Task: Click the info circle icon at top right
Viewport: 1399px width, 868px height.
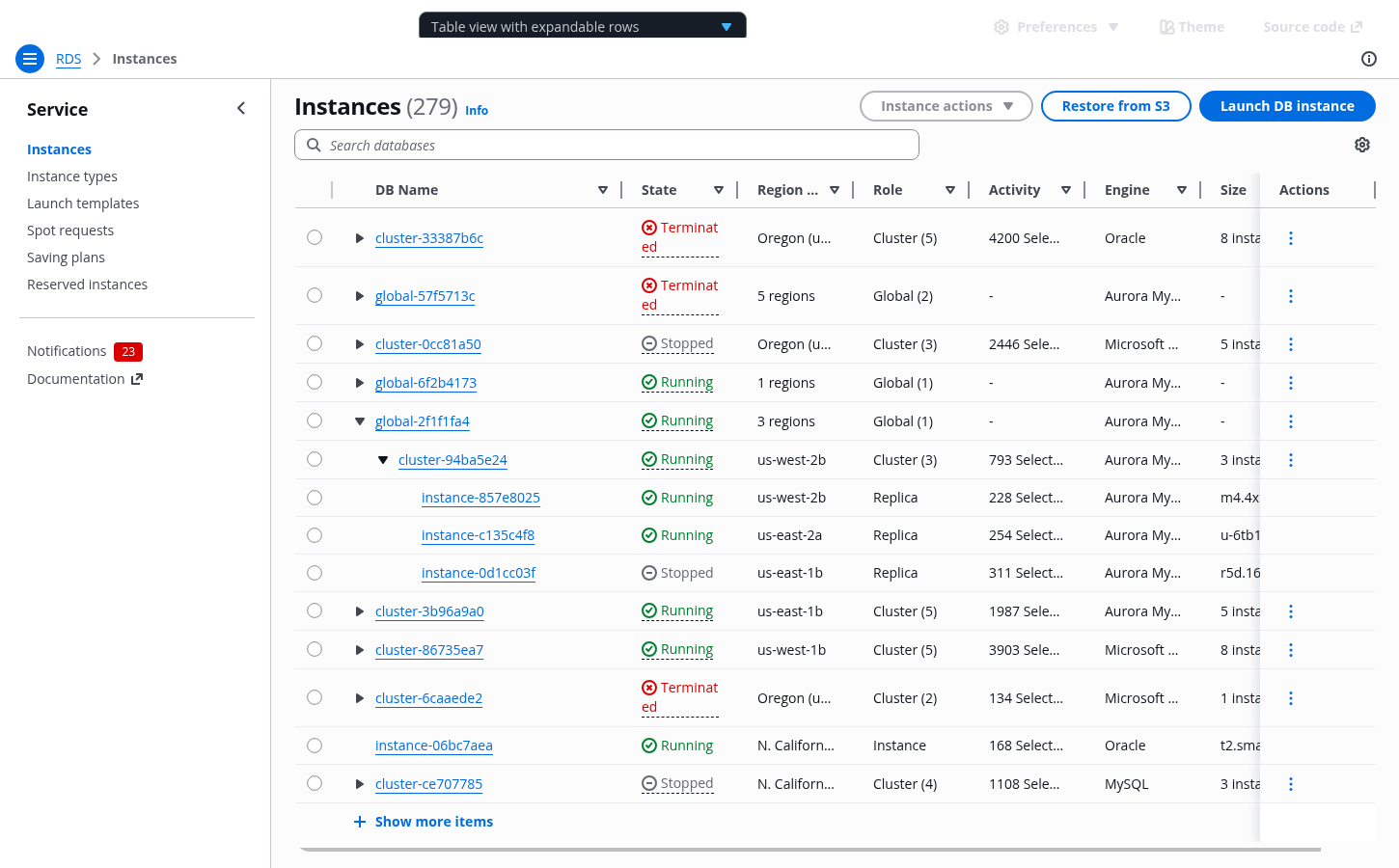Action: (x=1368, y=59)
